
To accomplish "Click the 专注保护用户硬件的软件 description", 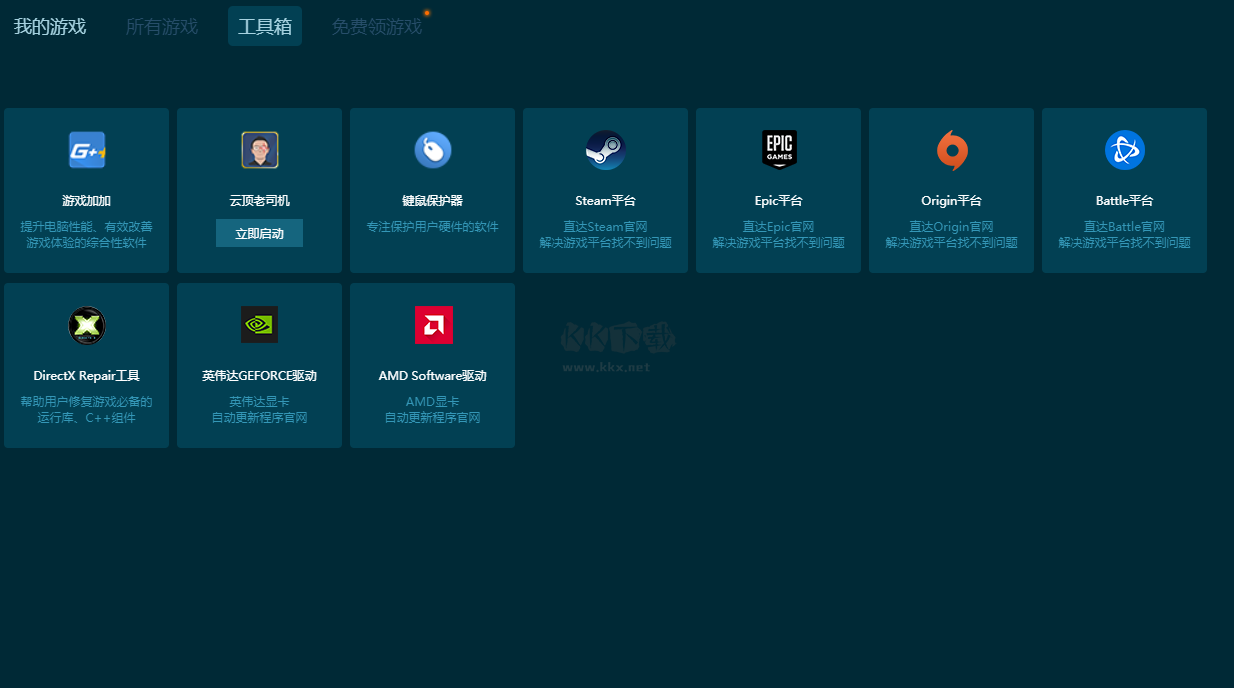I will pyautogui.click(x=433, y=227).
